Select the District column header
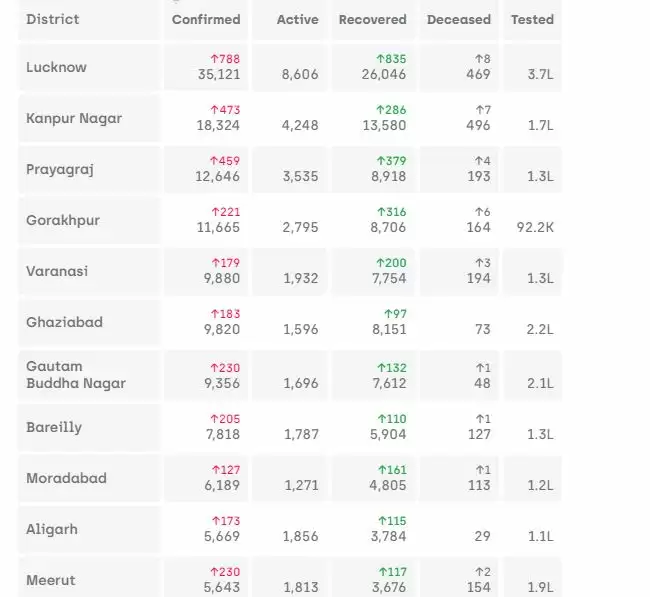650x597 pixels. (53, 19)
